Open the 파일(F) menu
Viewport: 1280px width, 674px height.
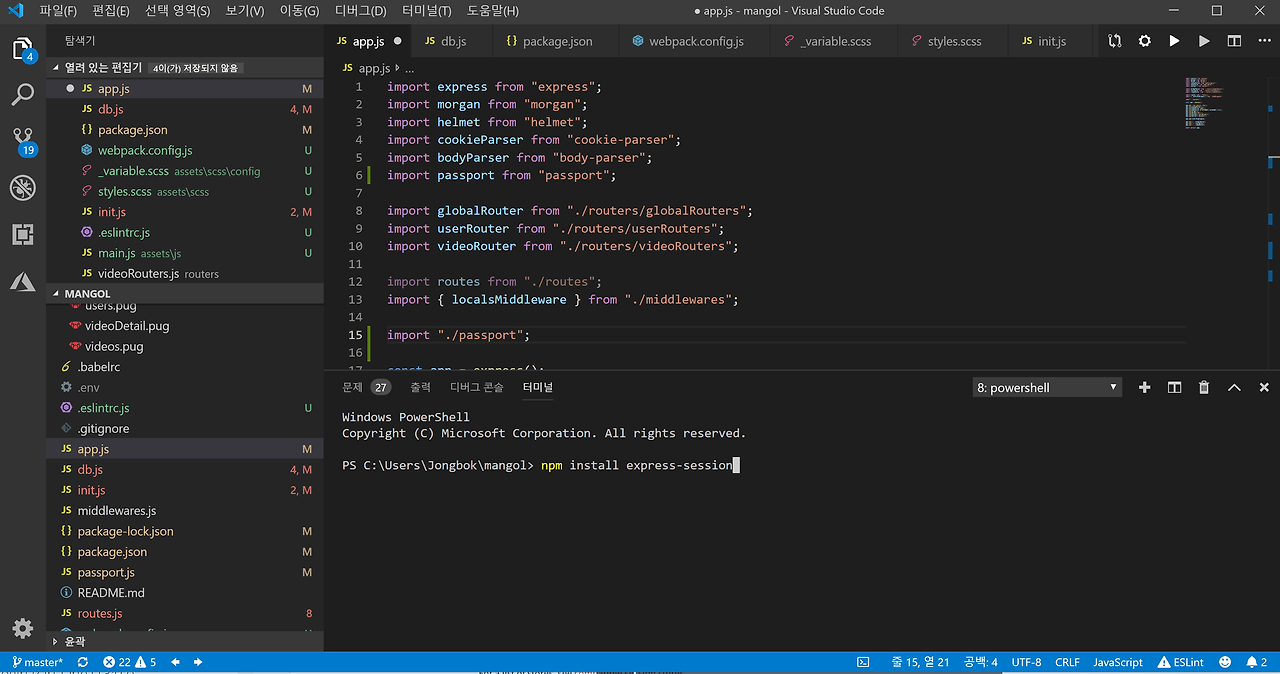click(59, 11)
